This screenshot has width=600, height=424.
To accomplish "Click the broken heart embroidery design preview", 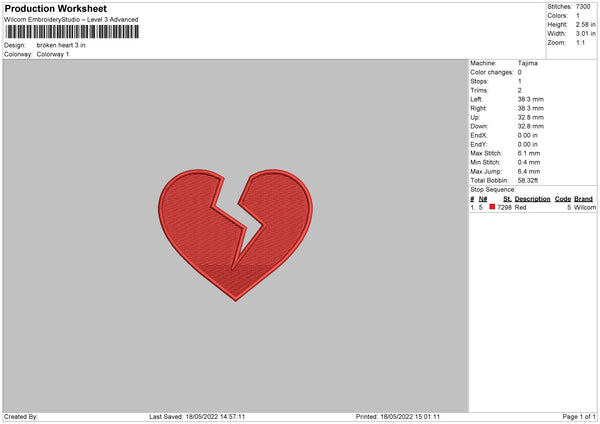I will pyautogui.click(x=235, y=235).
